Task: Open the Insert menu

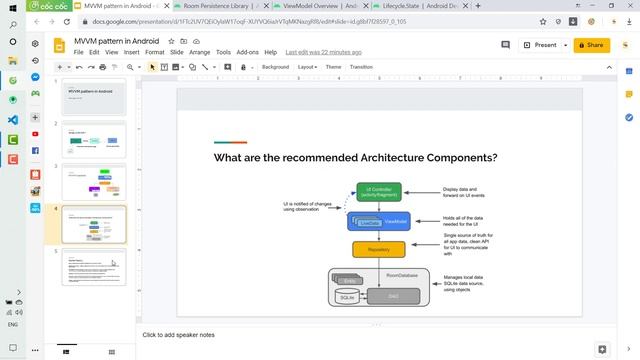Action: [x=131, y=52]
